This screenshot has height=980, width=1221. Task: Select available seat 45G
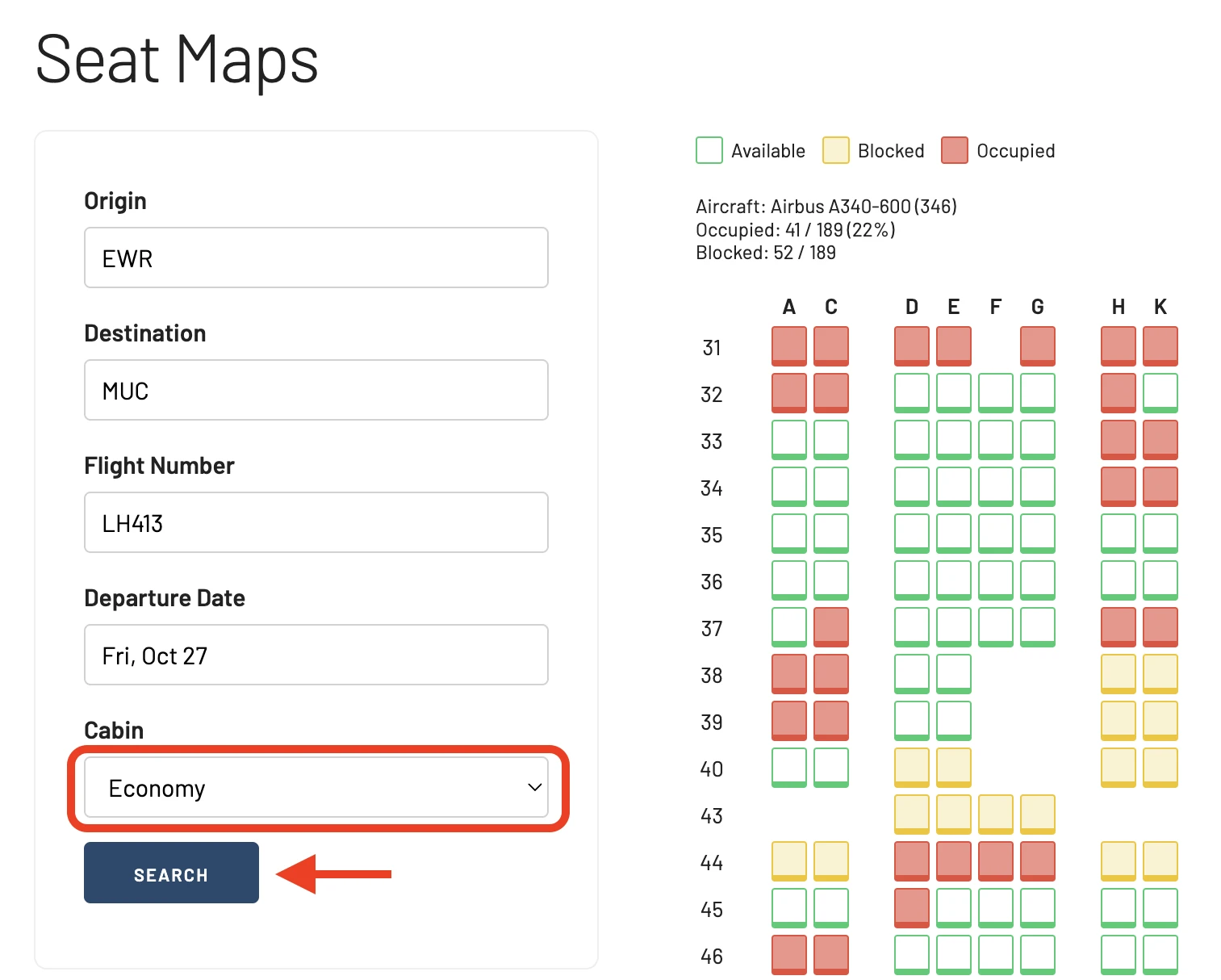1038,908
